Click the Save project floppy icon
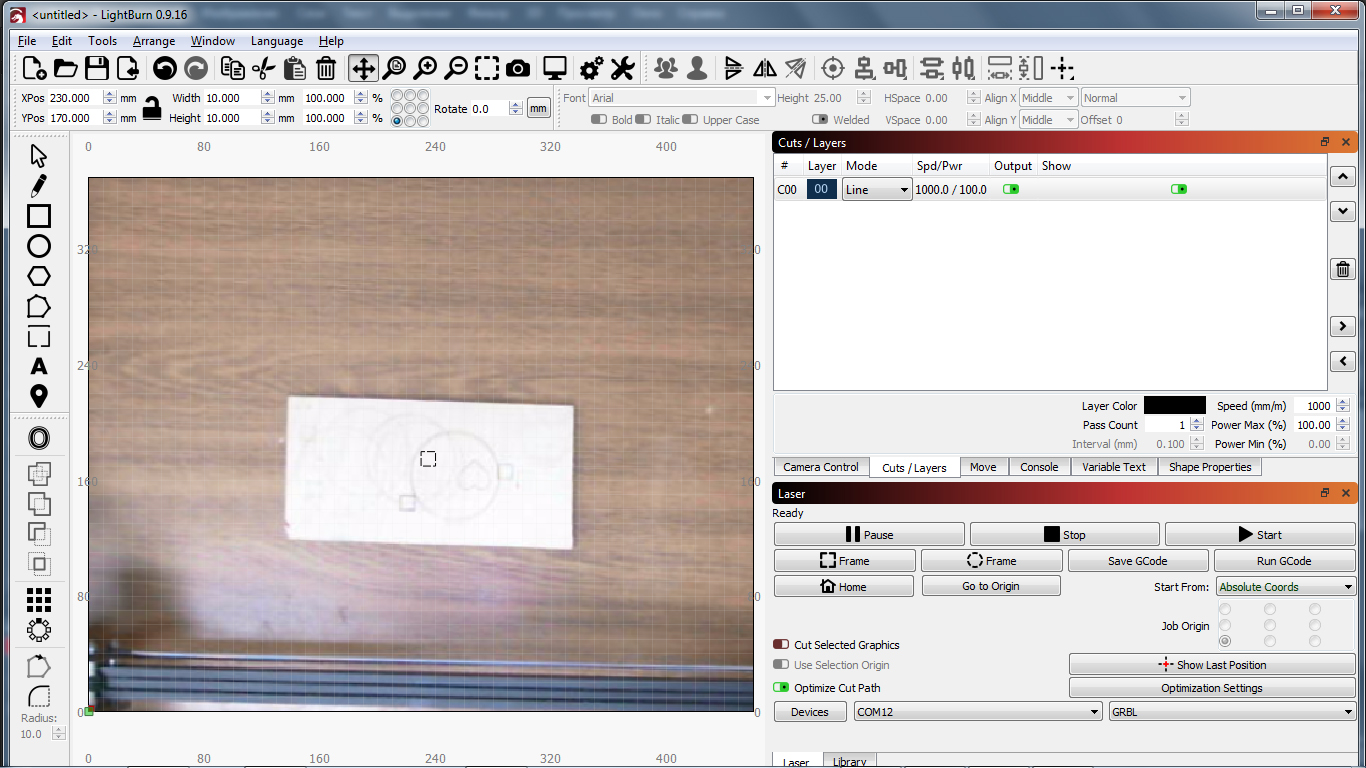 coord(96,68)
